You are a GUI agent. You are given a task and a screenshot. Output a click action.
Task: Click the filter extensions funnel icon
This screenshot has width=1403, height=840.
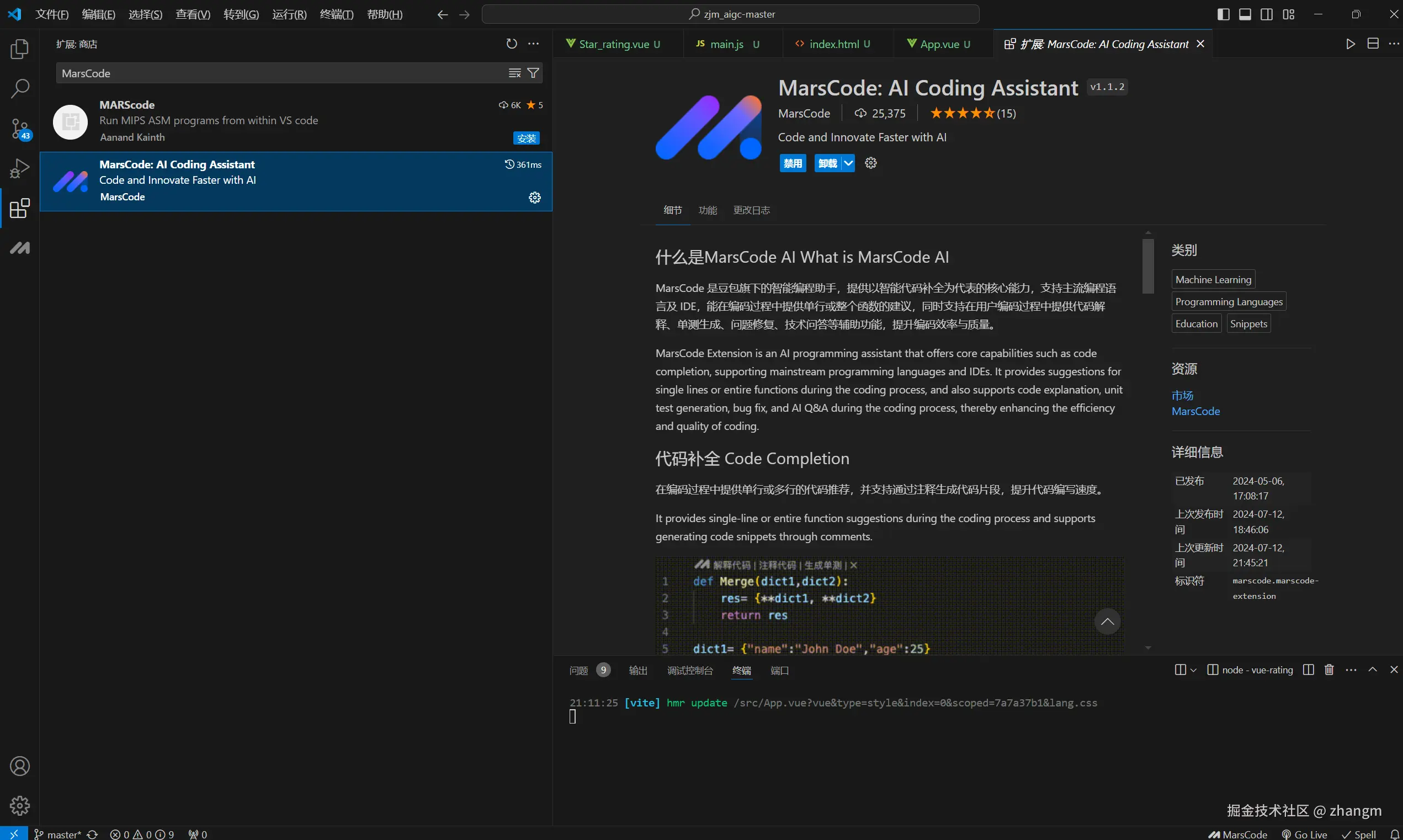click(x=533, y=73)
